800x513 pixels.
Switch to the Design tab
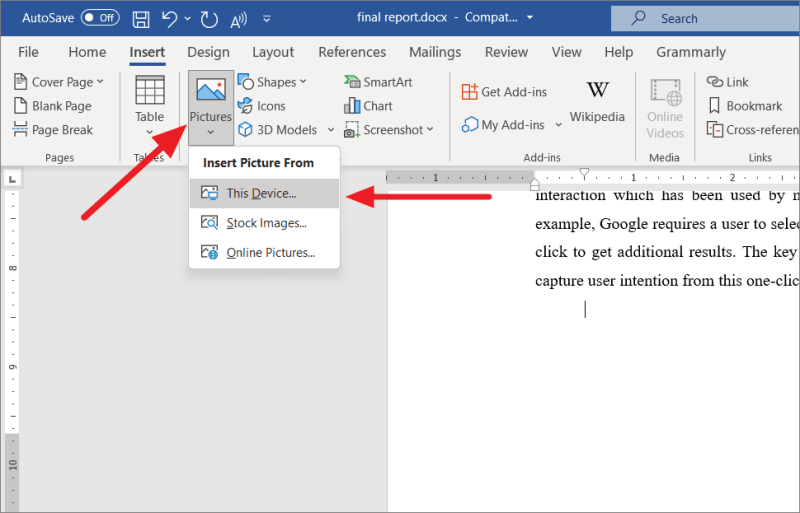pyautogui.click(x=208, y=52)
